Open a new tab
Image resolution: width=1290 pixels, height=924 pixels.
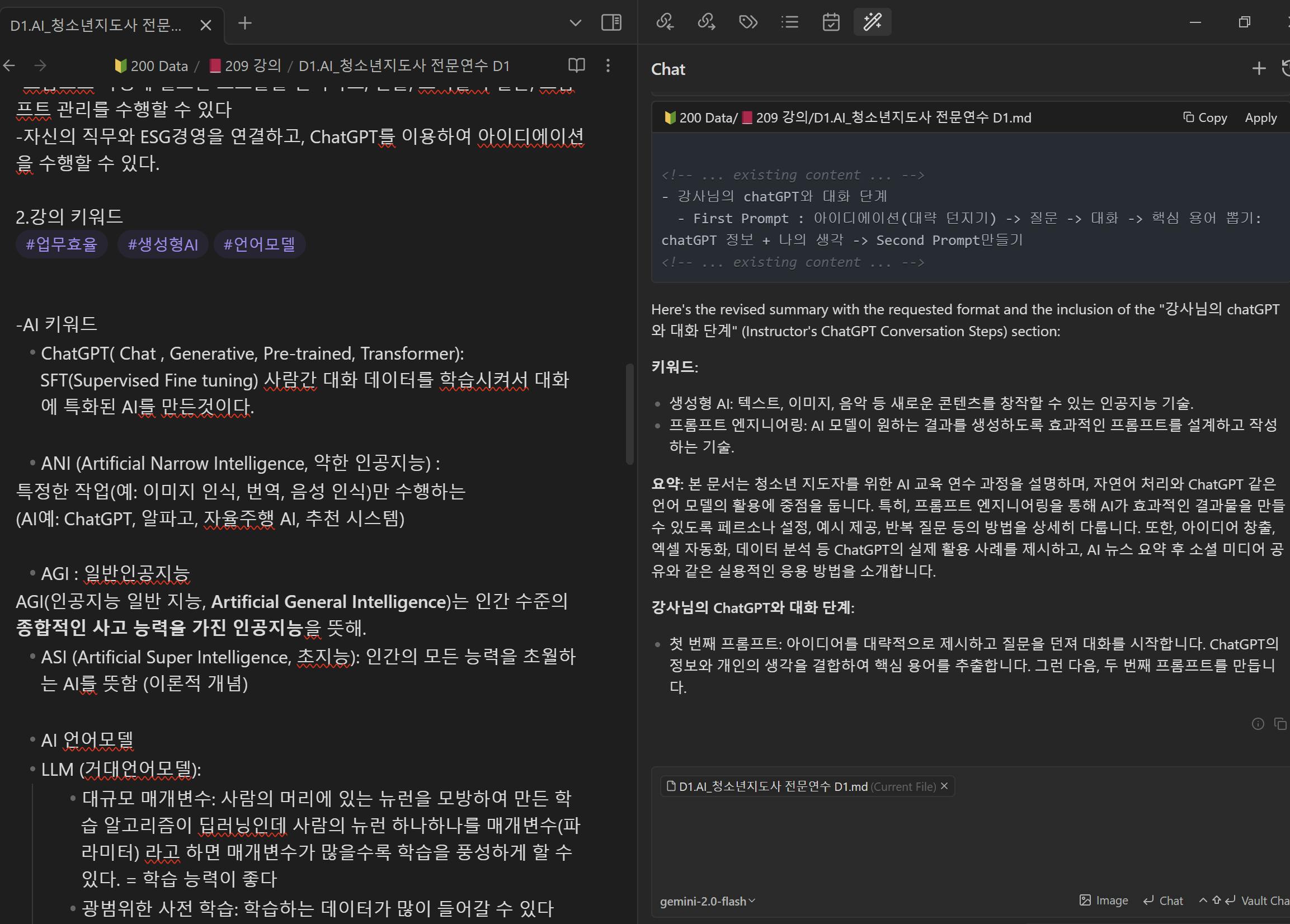coord(244,23)
